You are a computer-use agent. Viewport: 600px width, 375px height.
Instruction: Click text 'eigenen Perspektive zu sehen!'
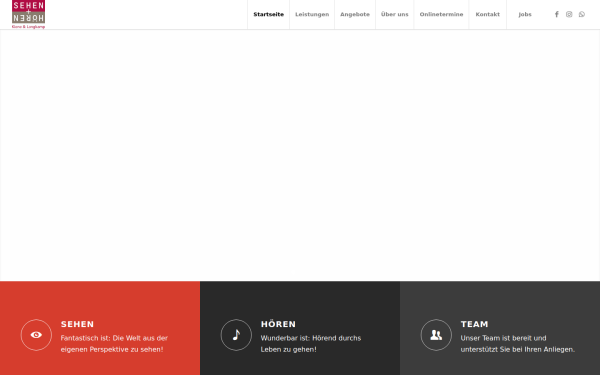(x=112, y=349)
